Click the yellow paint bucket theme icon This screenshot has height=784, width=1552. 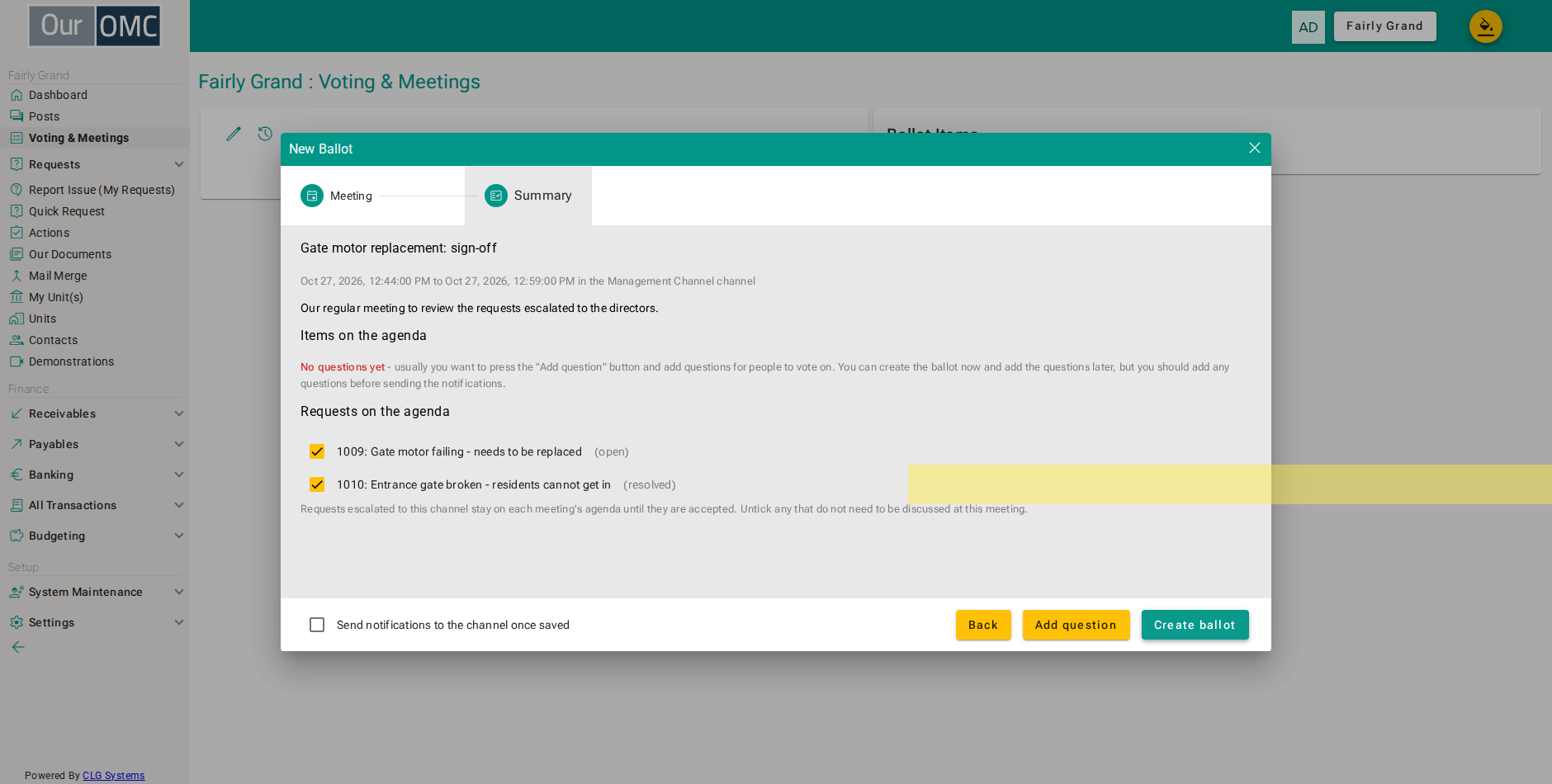1485,26
